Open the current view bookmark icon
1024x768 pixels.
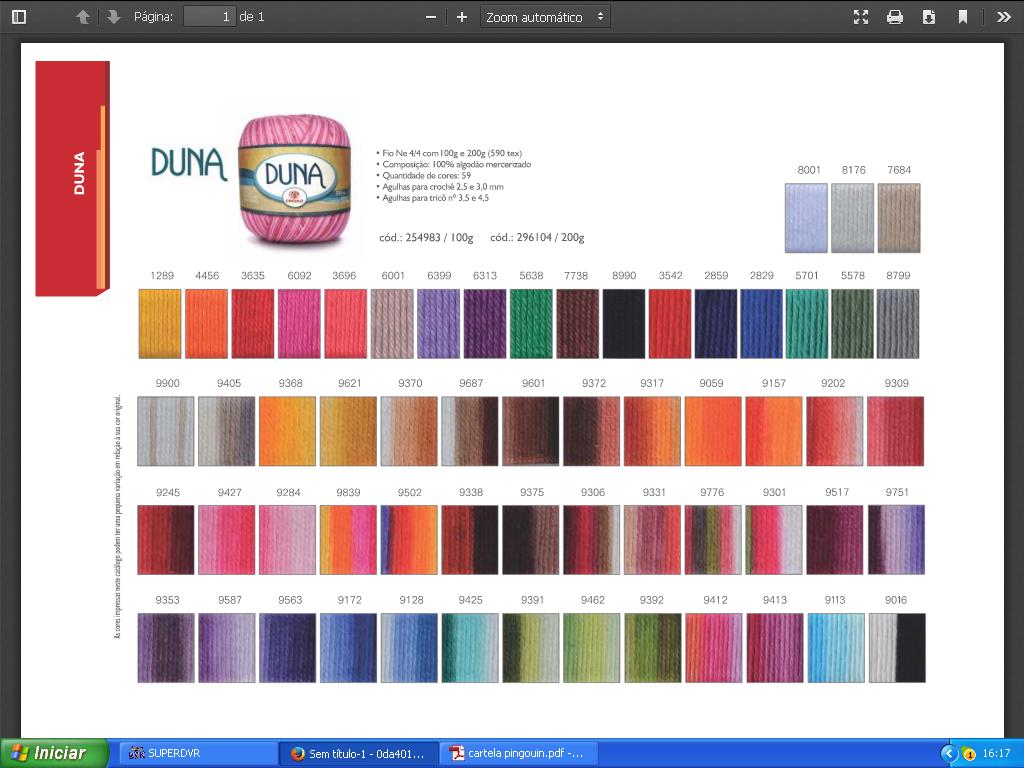(x=963, y=17)
